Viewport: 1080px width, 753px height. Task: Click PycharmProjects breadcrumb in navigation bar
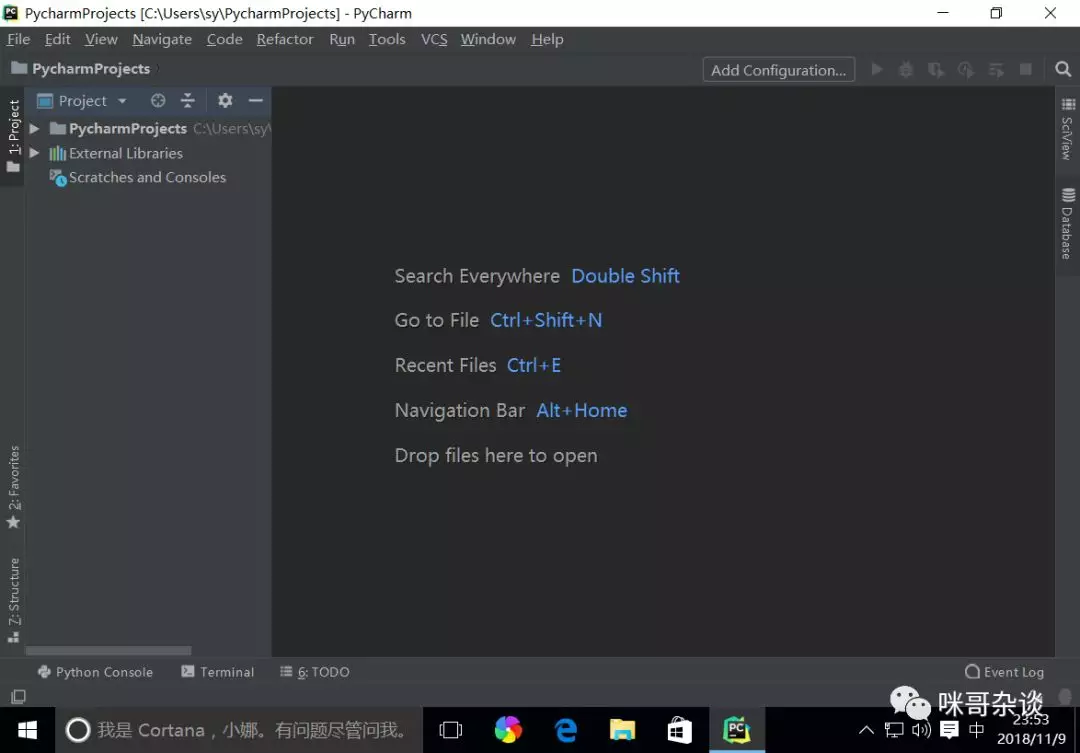tap(81, 69)
